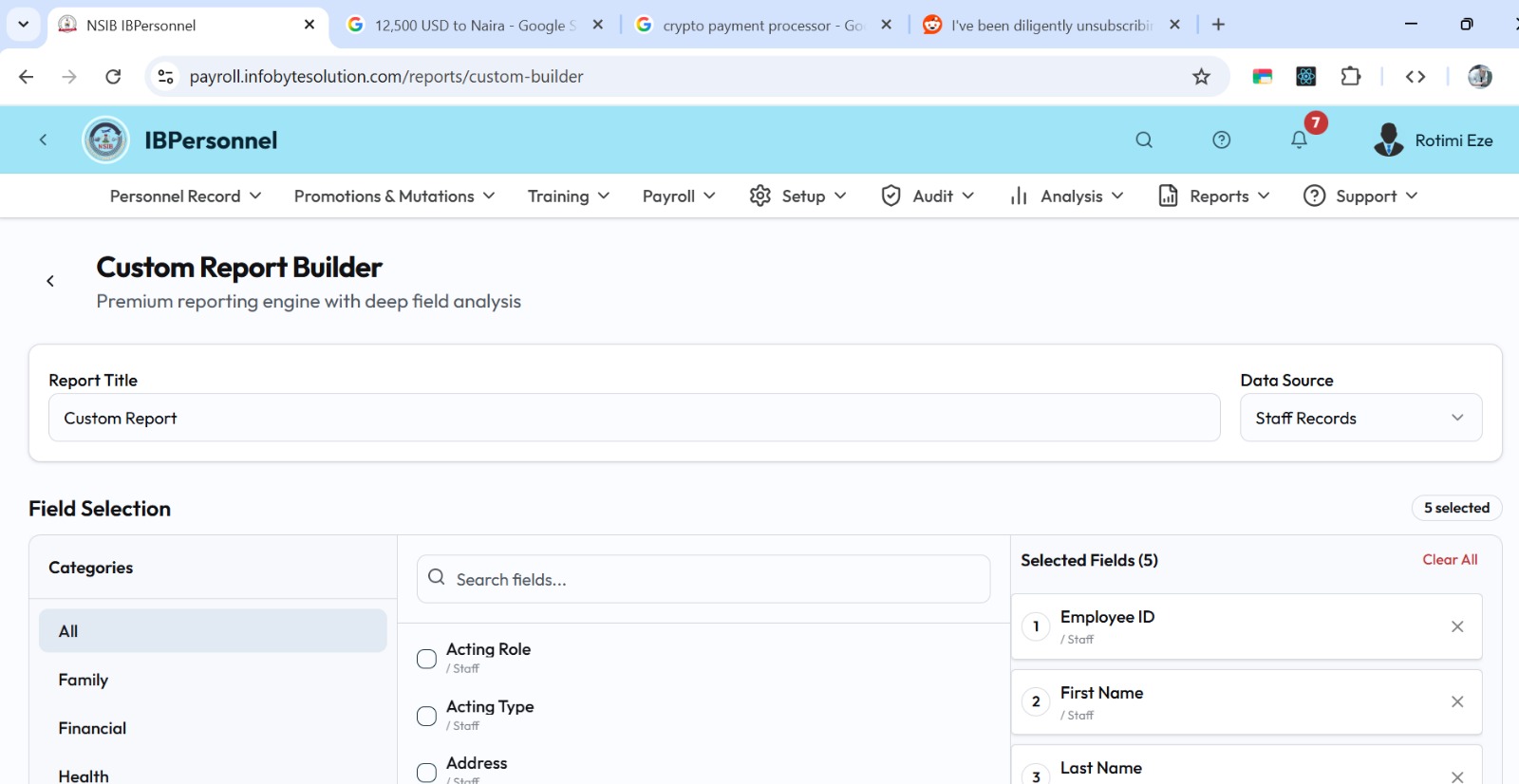Check the Address field checkbox

pyautogui.click(x=427, y=773)
